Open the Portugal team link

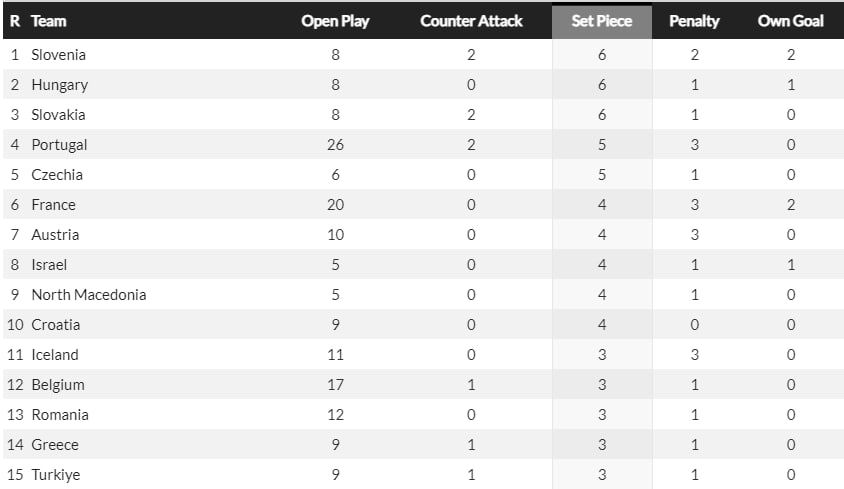click(59, 145)
